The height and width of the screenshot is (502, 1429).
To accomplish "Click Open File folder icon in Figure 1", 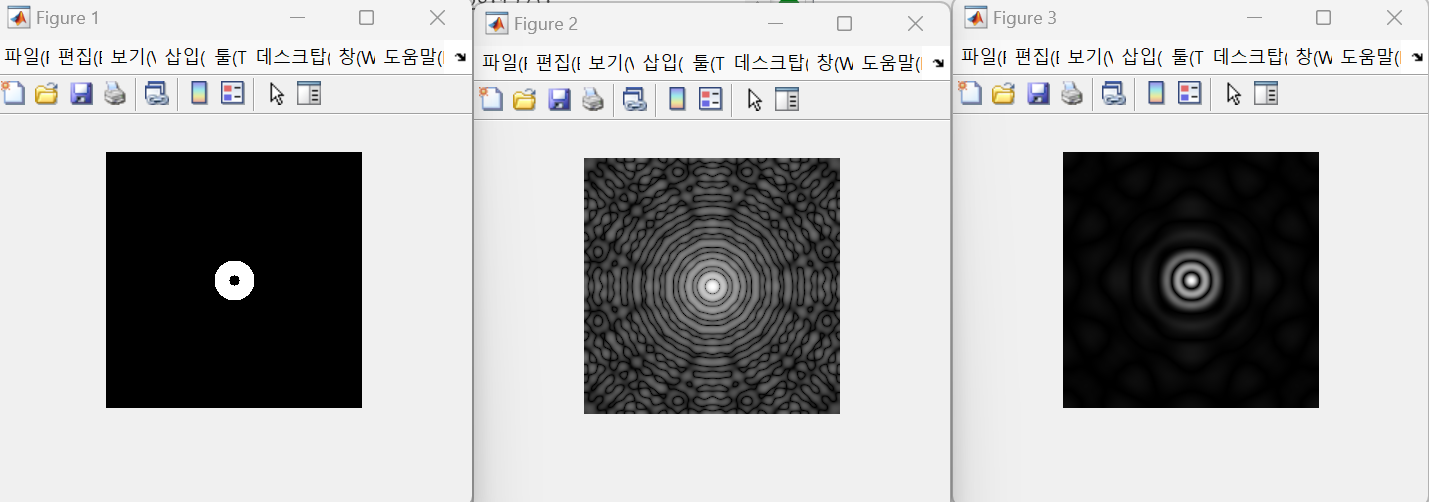I will pos(47,94).
